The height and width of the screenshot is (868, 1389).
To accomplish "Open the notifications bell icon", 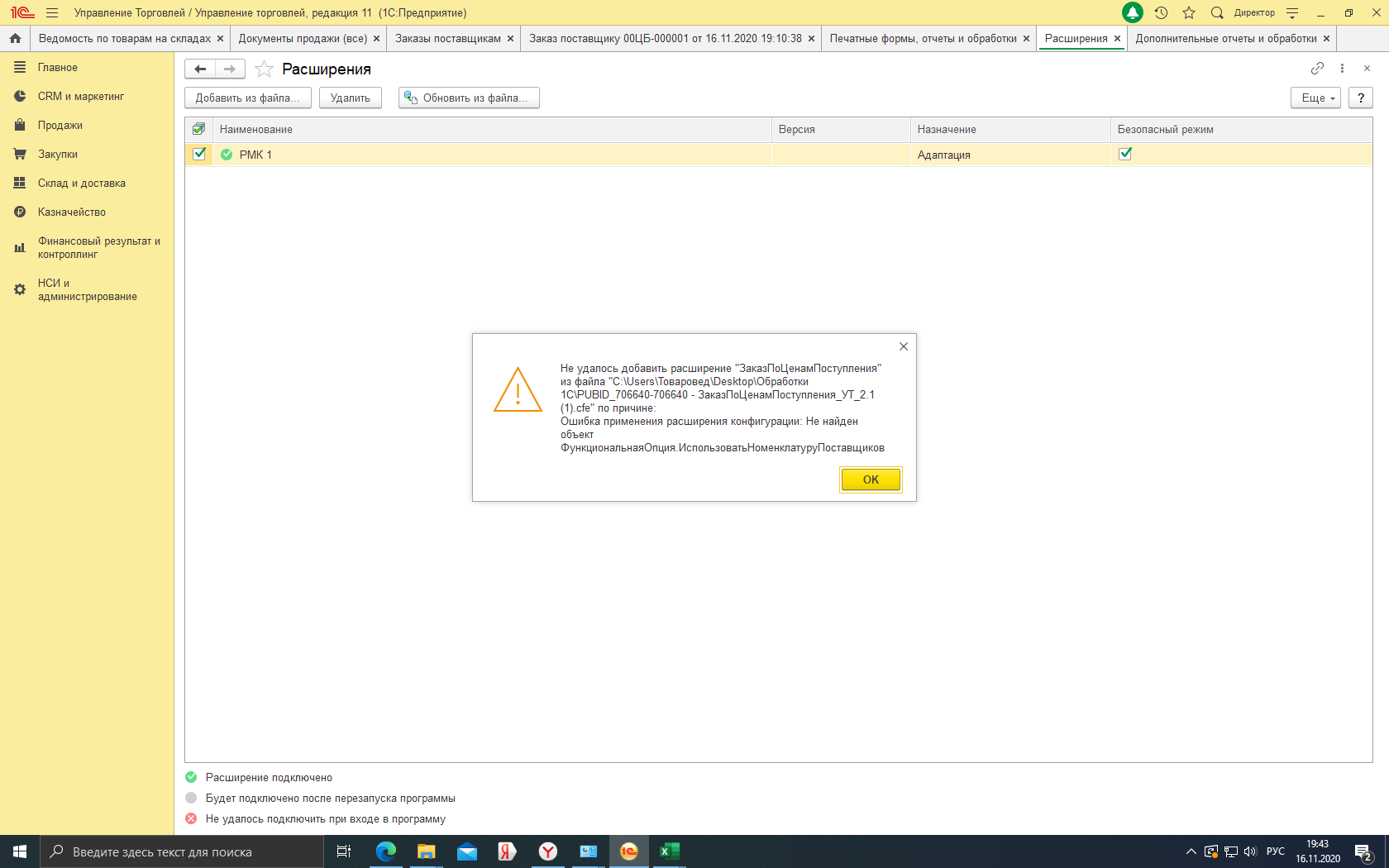I will [1133, 12].
